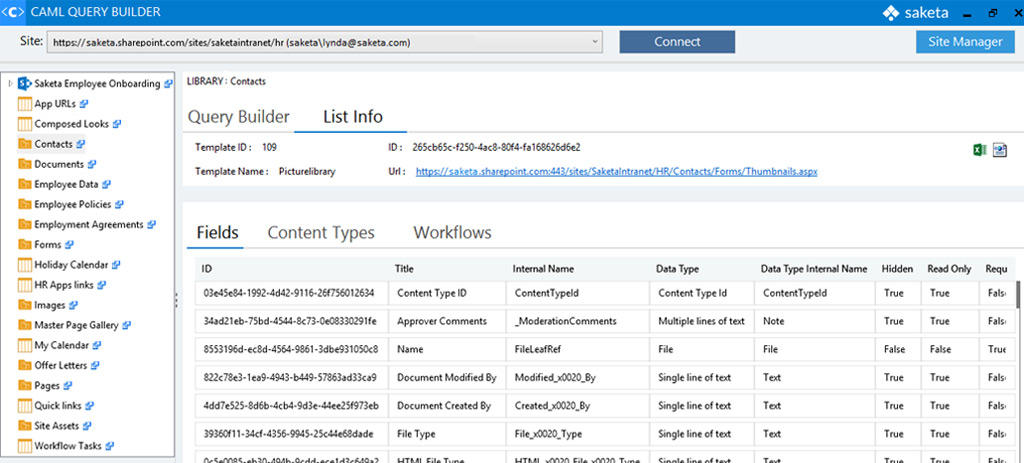Image resolution: width=1024 pixels, height=463 pixels.
Task: Click list icon of My Calendar
Action: tap(25, 345)
